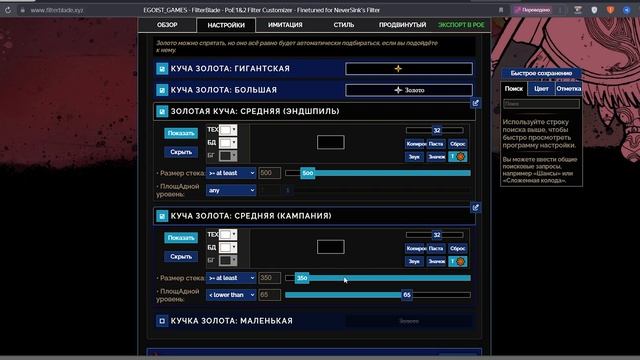The height and width of the screenshot is (360, 640).
Task: Open БГ background color picker in Эндшпиль
Action: 228,156
